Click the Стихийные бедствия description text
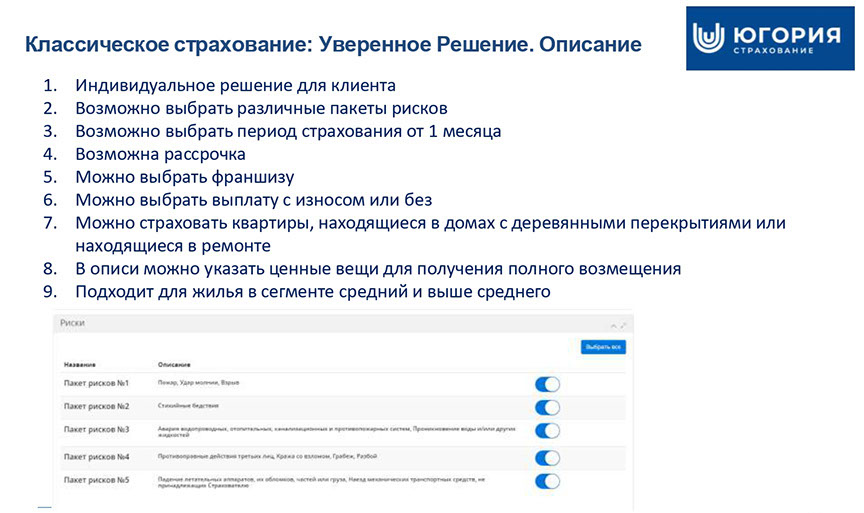 coord(188,406)
